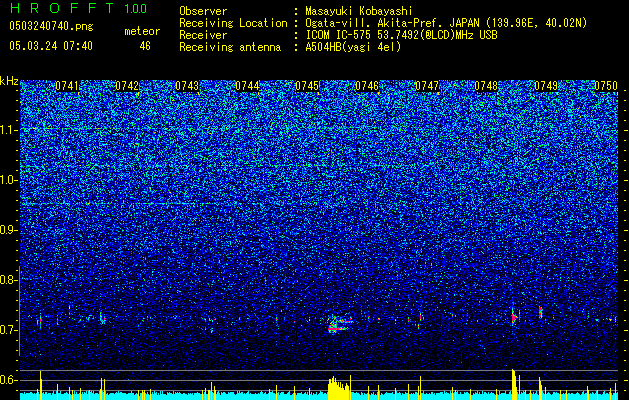Click the 0741 time marker
The image size is (629, 400).
(x=67, y=86)
